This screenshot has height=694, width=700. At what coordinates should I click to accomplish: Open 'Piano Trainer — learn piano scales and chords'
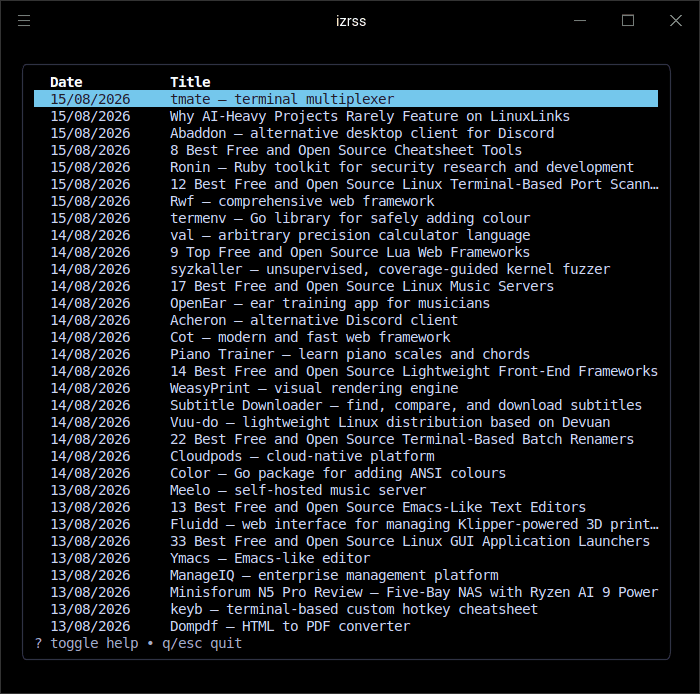click(x=346, y=354)
